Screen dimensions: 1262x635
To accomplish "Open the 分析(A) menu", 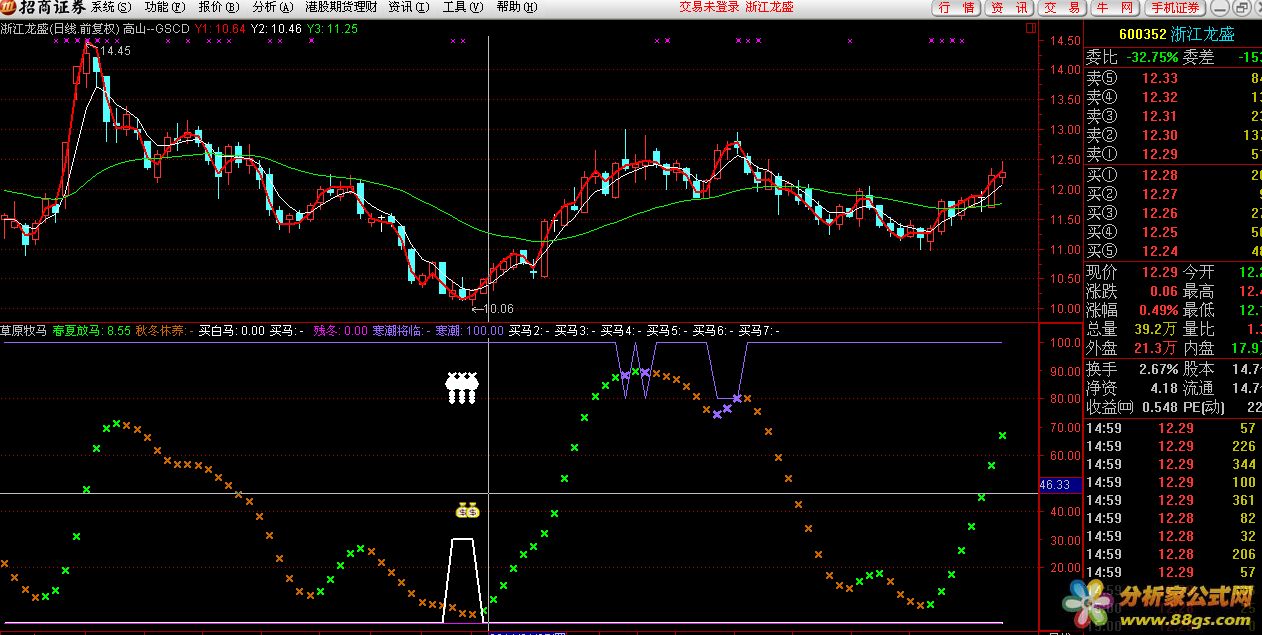I will 271,7.
